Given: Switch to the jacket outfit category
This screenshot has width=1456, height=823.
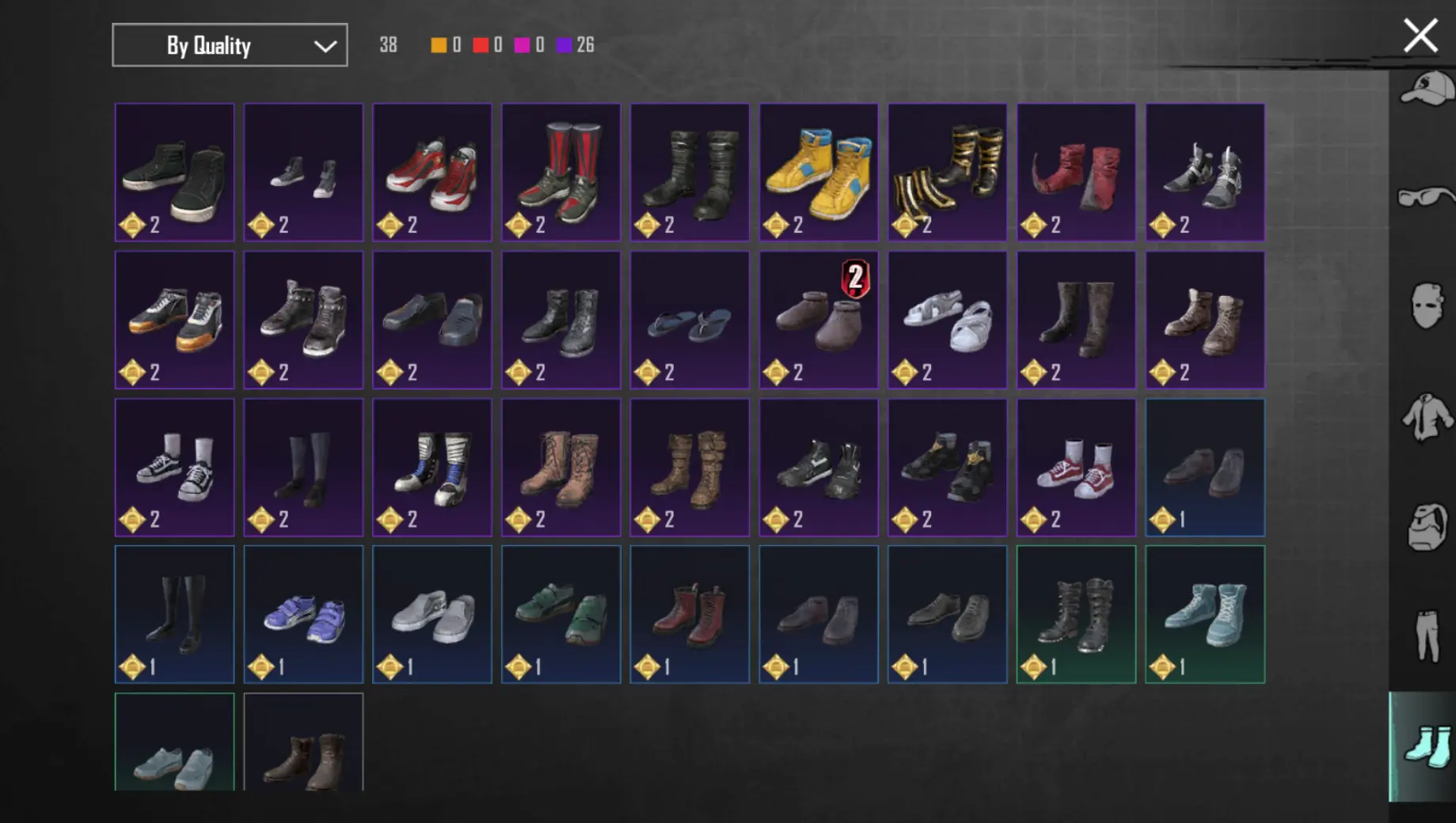Looking at the screenshot, I should point(1427,417).
